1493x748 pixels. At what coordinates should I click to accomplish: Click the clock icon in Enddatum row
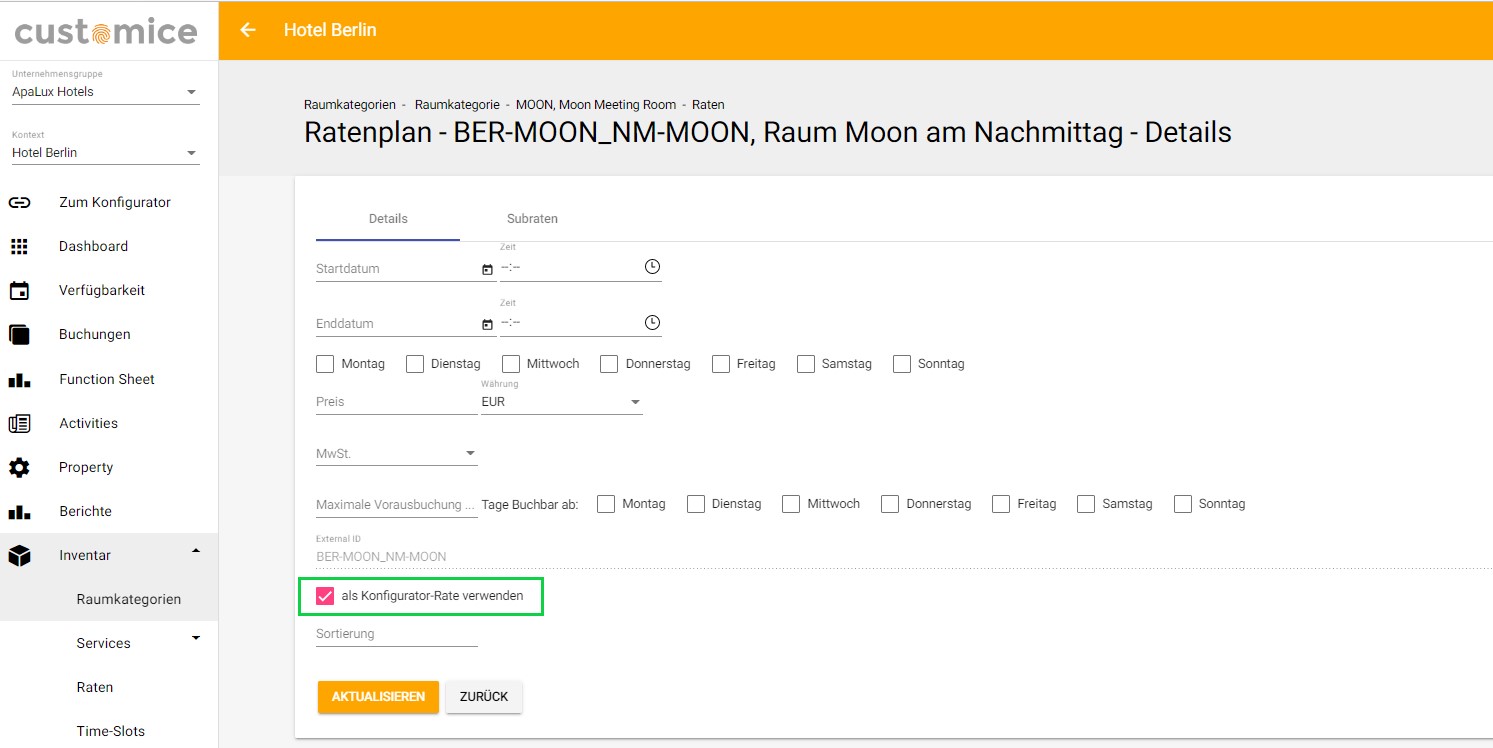[652, 323]
